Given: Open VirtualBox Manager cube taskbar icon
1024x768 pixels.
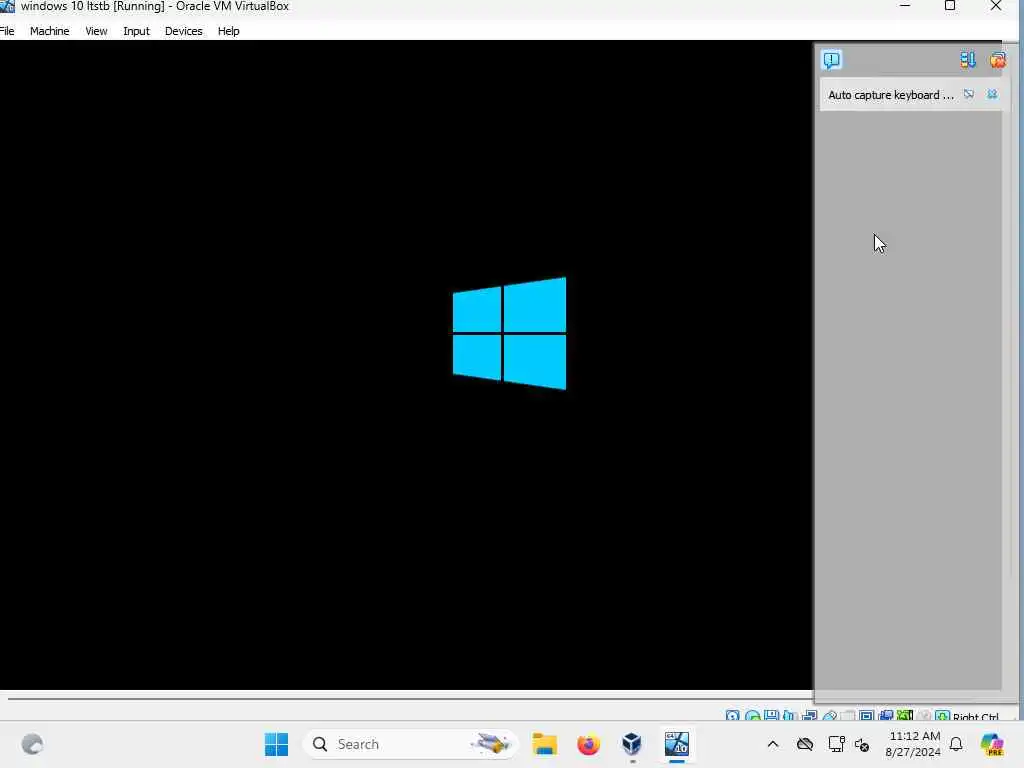Looking at the screenshot, I should point(632,744).
